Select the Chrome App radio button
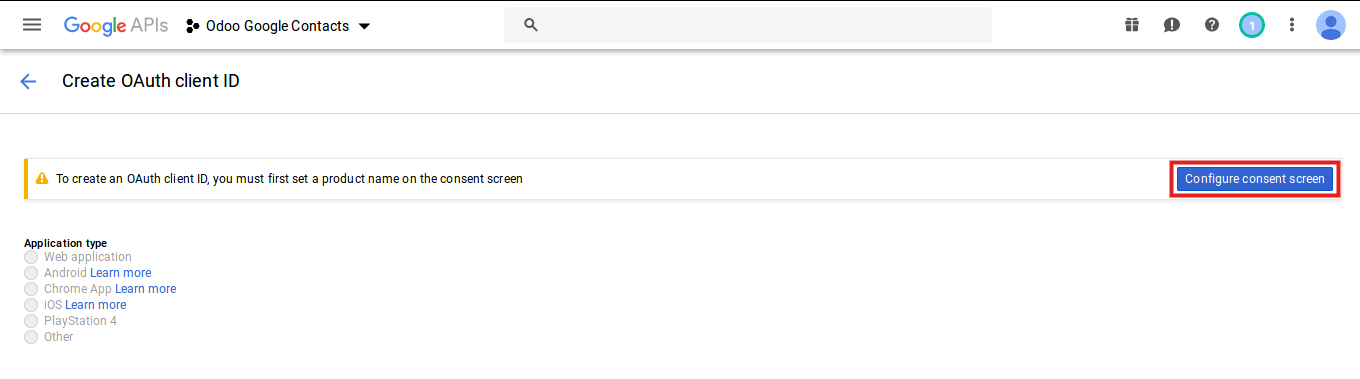 coord(31,289)
